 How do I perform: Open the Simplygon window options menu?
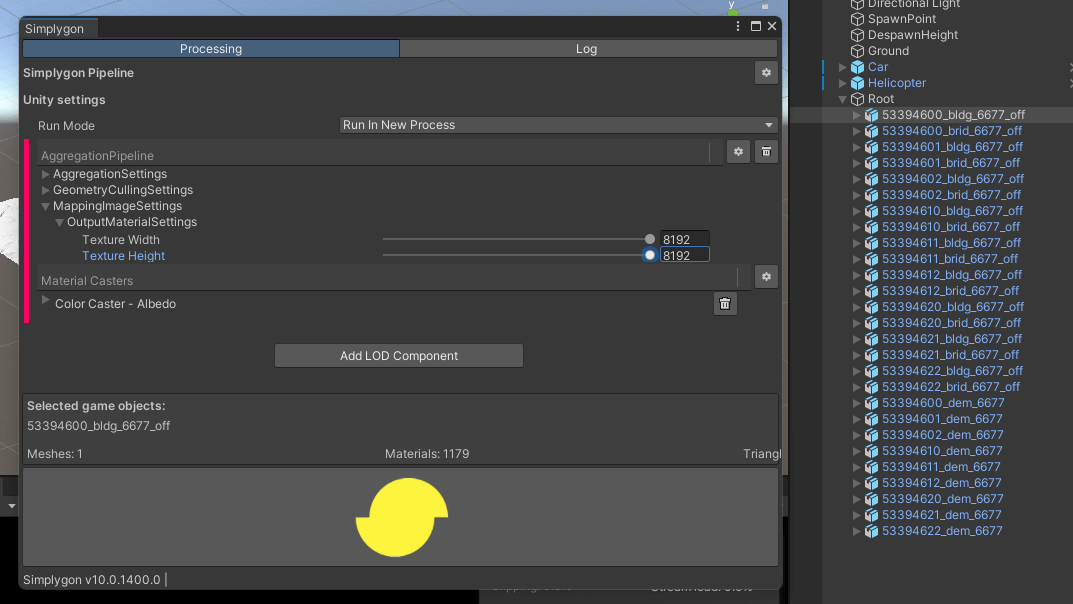[738, 26]
